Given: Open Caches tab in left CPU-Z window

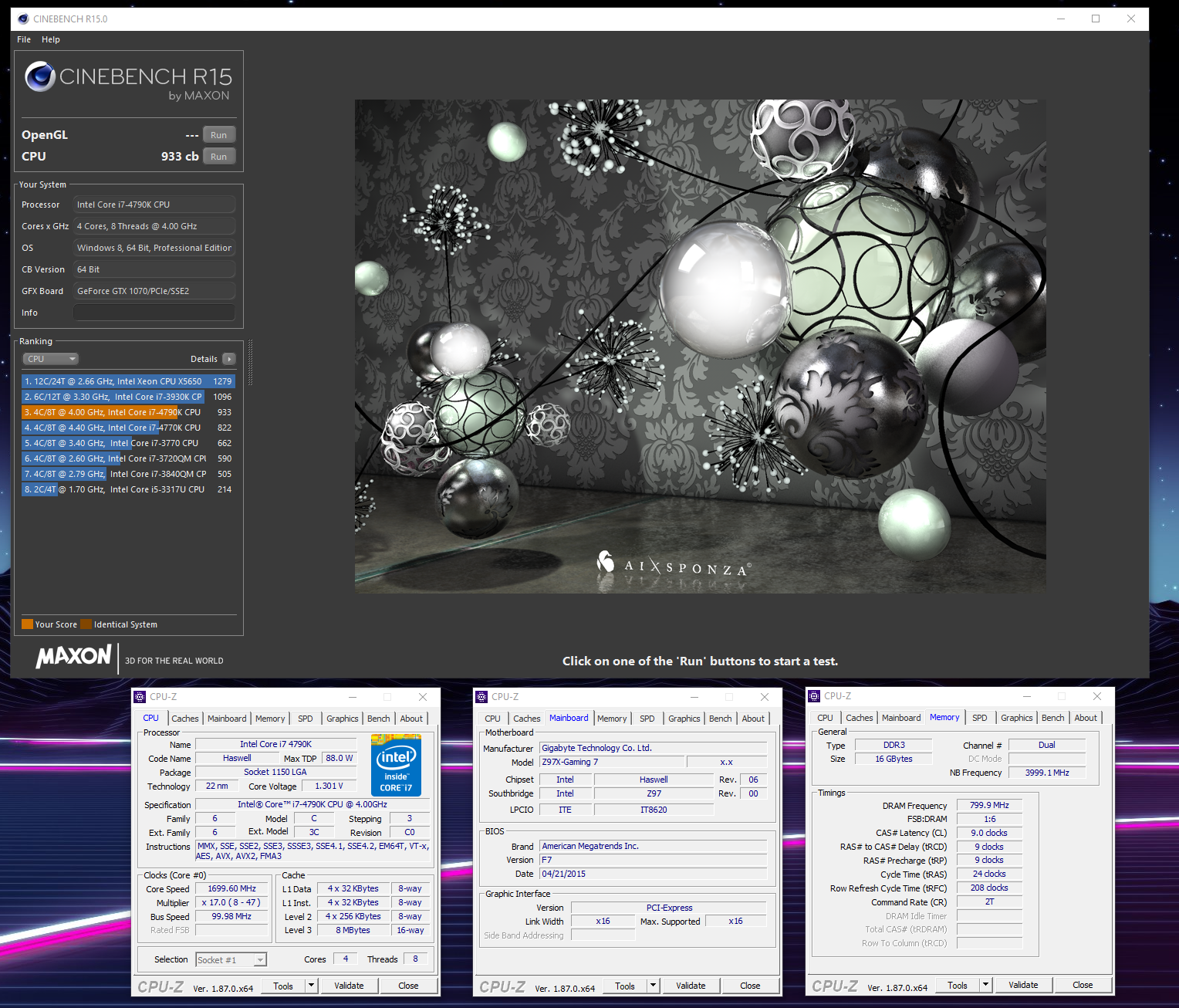Looking at the screenshot, I should (x=185, y=719).
